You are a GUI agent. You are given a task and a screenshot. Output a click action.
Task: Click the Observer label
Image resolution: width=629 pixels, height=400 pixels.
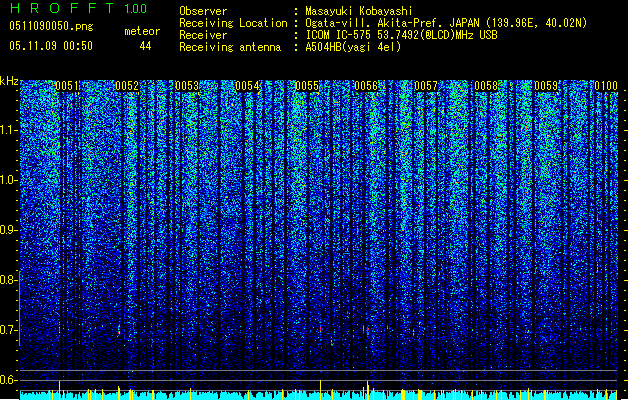coord(203,11)
